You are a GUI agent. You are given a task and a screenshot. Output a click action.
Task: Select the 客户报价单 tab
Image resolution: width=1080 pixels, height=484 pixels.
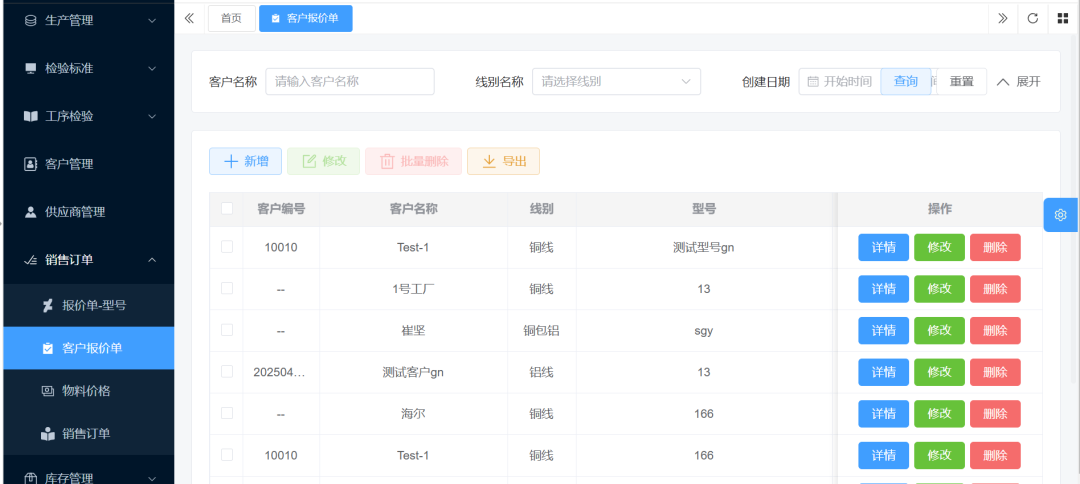[305, 18]
